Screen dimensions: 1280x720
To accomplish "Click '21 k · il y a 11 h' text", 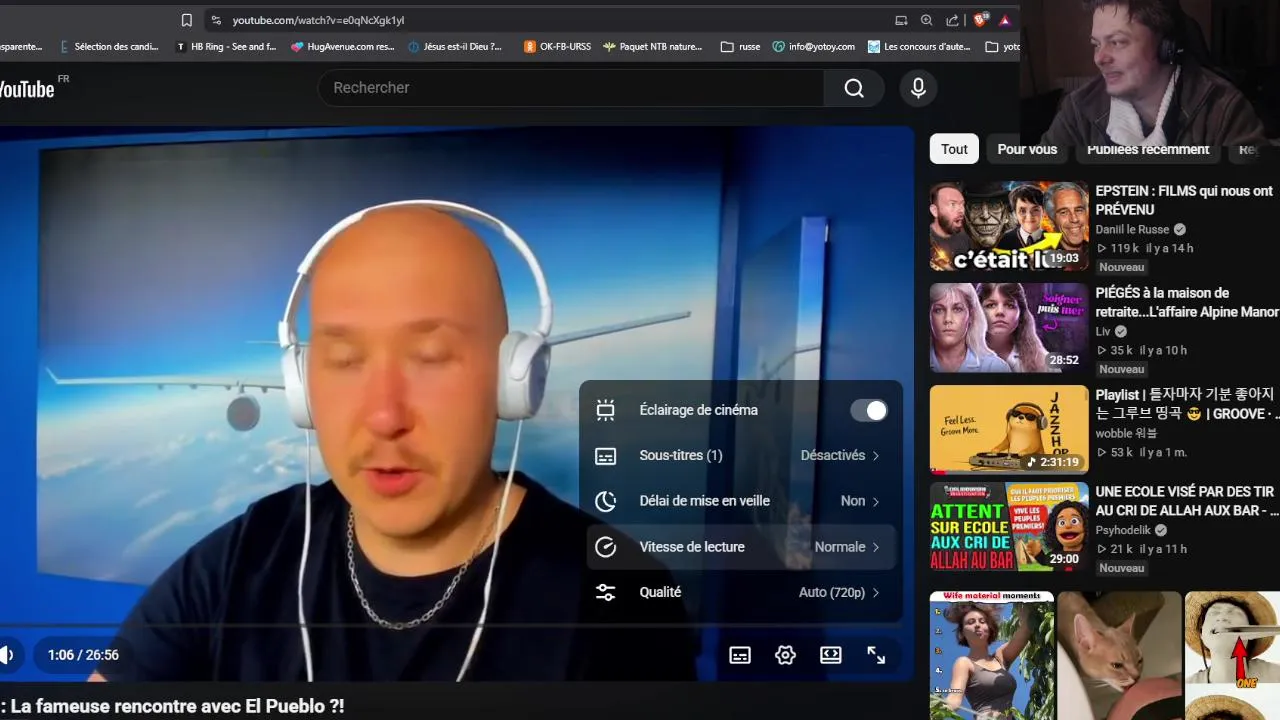I will [1142, 549].
